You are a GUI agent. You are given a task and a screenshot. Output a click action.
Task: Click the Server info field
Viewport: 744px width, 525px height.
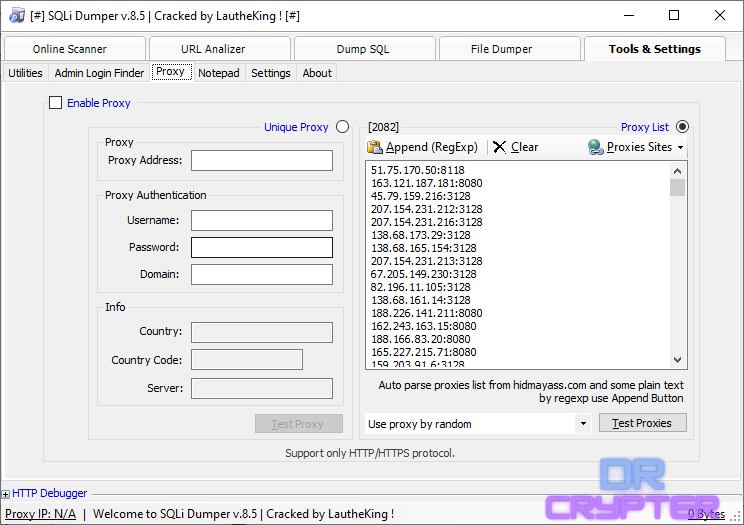pyautogui.click(x=262, y=388)
